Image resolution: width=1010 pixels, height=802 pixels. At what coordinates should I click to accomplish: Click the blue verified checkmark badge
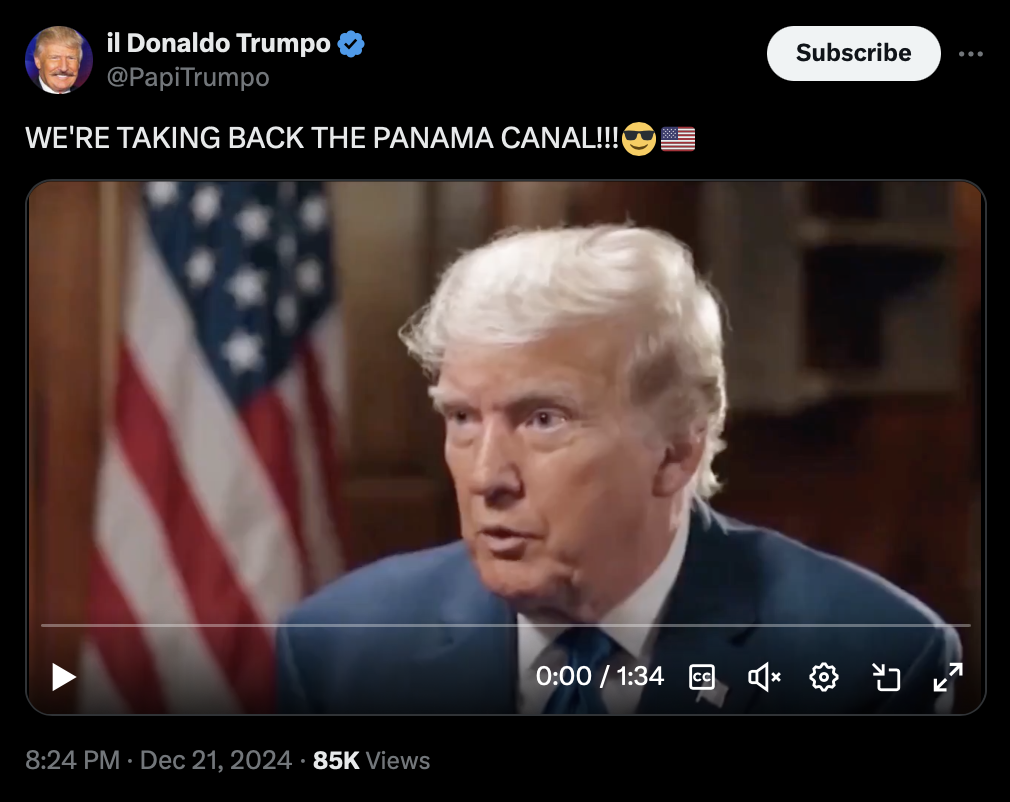351,44
